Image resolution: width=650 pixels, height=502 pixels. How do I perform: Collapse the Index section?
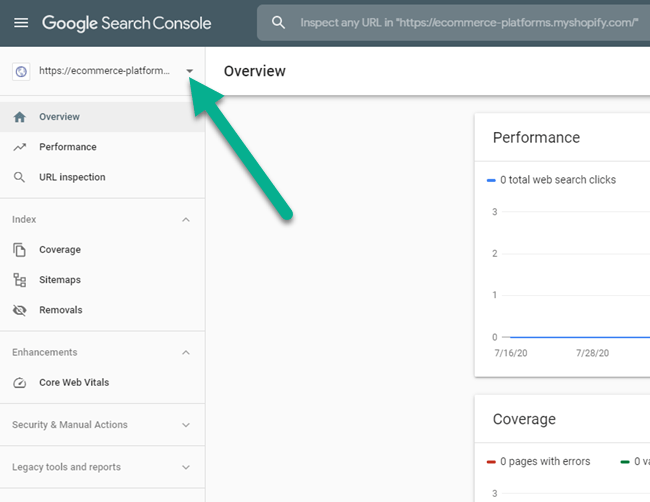tap(186, 219)
